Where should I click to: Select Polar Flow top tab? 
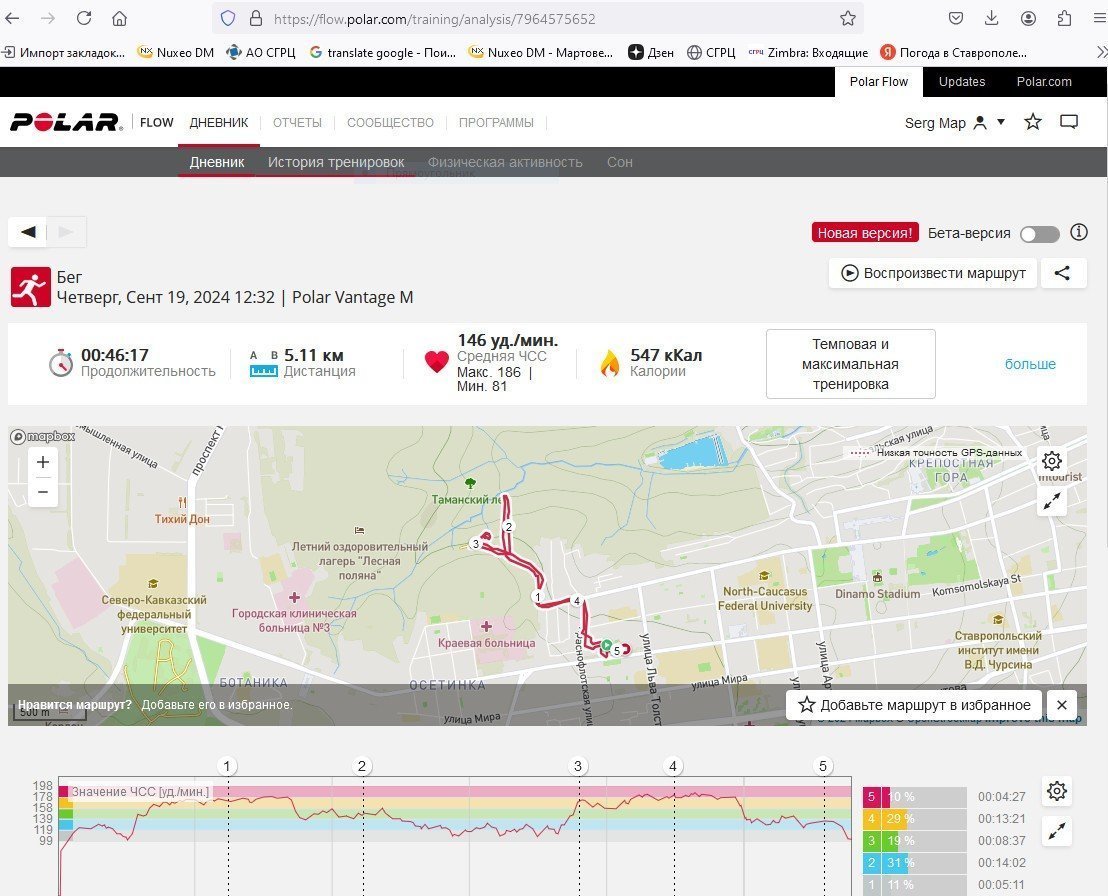878,81
